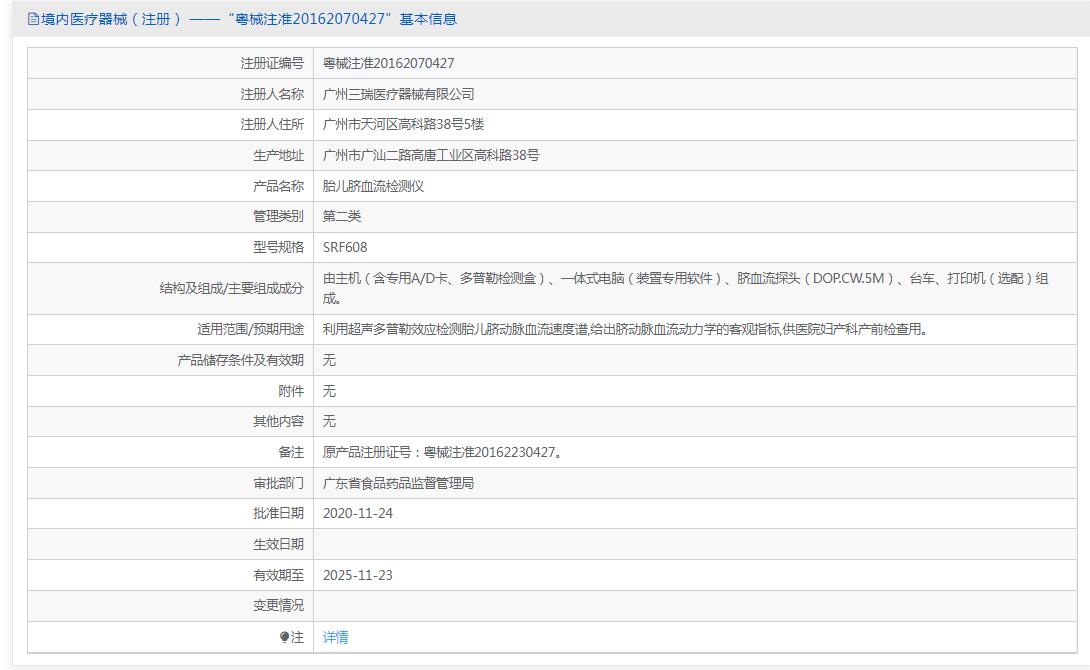
Task: Click the document icon before 境内医疗器械 title
Action: pos(34,19)
